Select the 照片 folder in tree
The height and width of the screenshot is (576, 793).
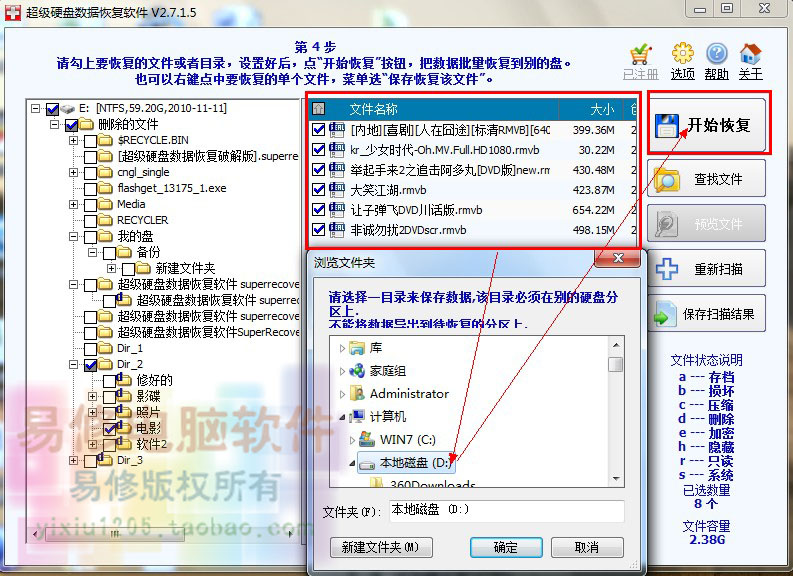coord(148,412)
